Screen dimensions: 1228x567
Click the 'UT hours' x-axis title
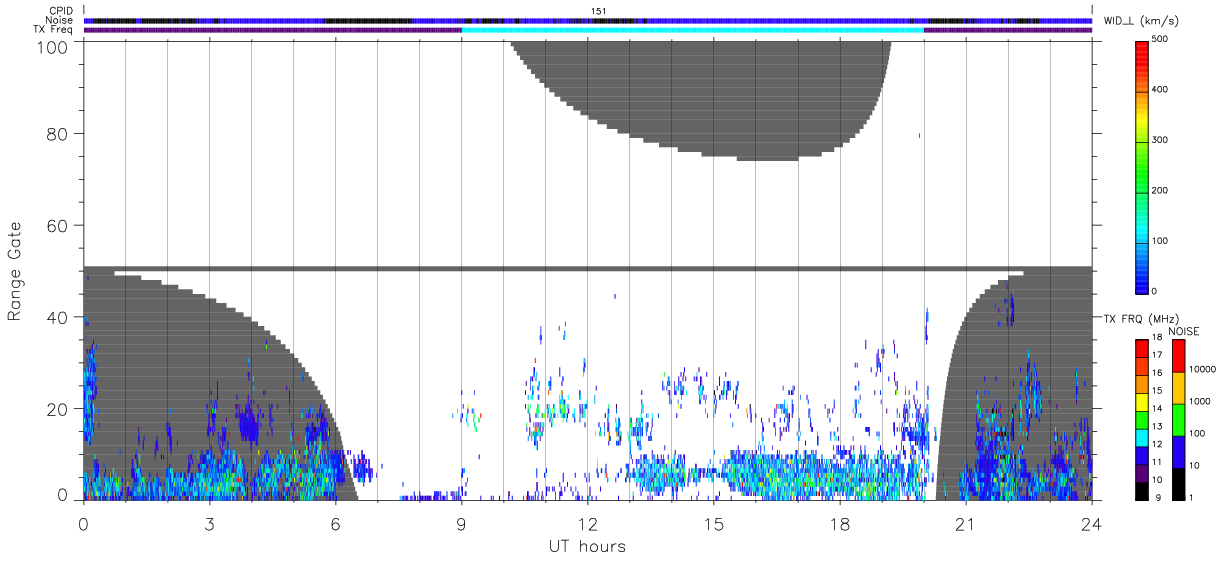(587, 546)
